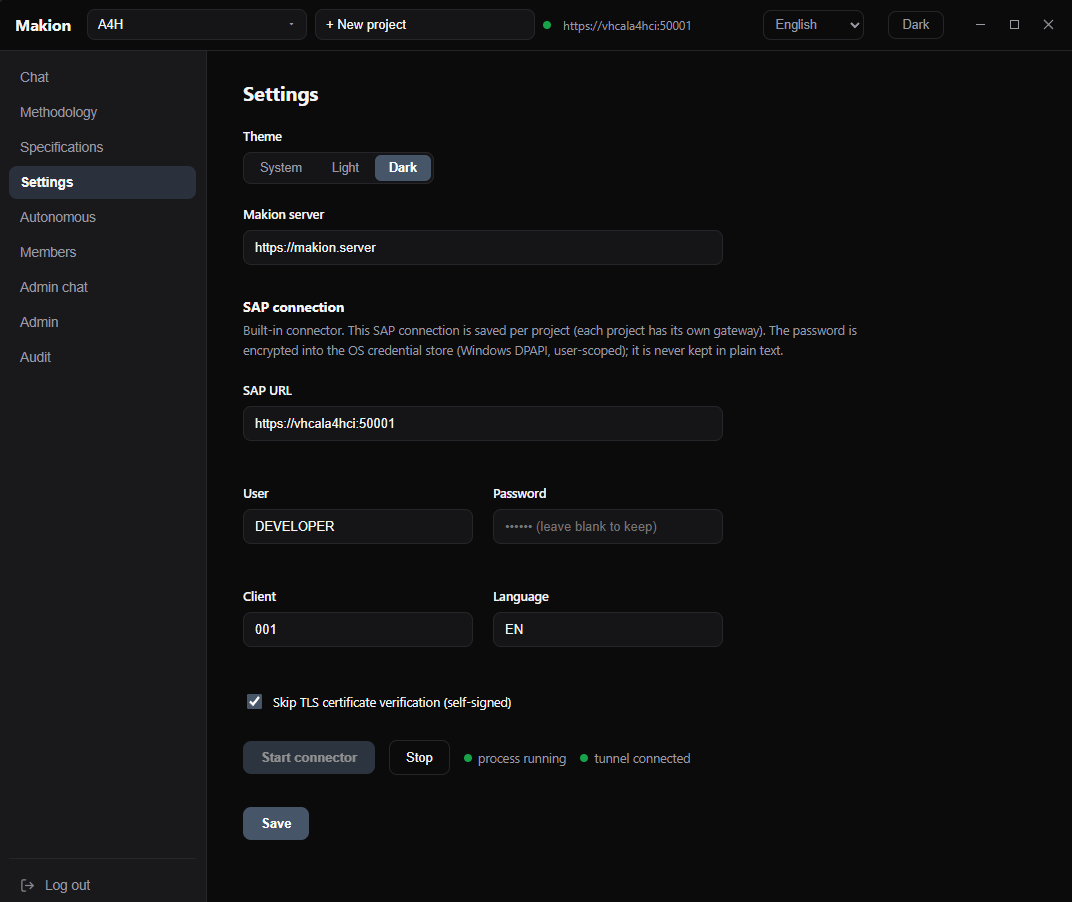Click the + New project button
Image resolution: width=1072 pixels, height=902 pixels.
425,25
